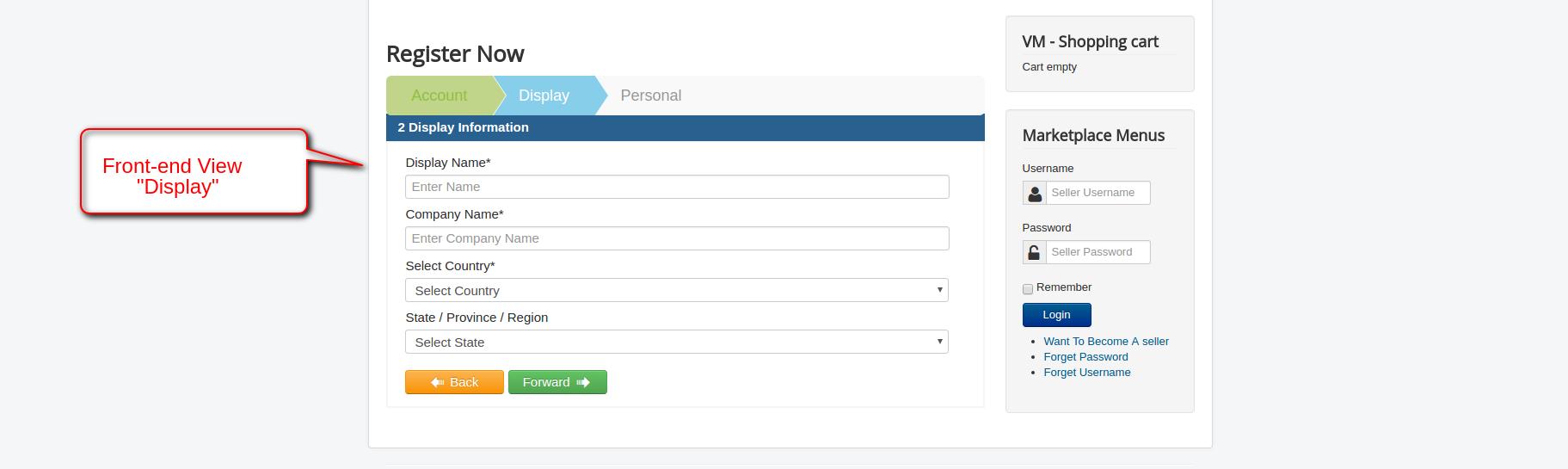1568x469 pixels.
Task: Open Want To Become A seller link
Action: pyautogui.click(x=1105, y=342)
